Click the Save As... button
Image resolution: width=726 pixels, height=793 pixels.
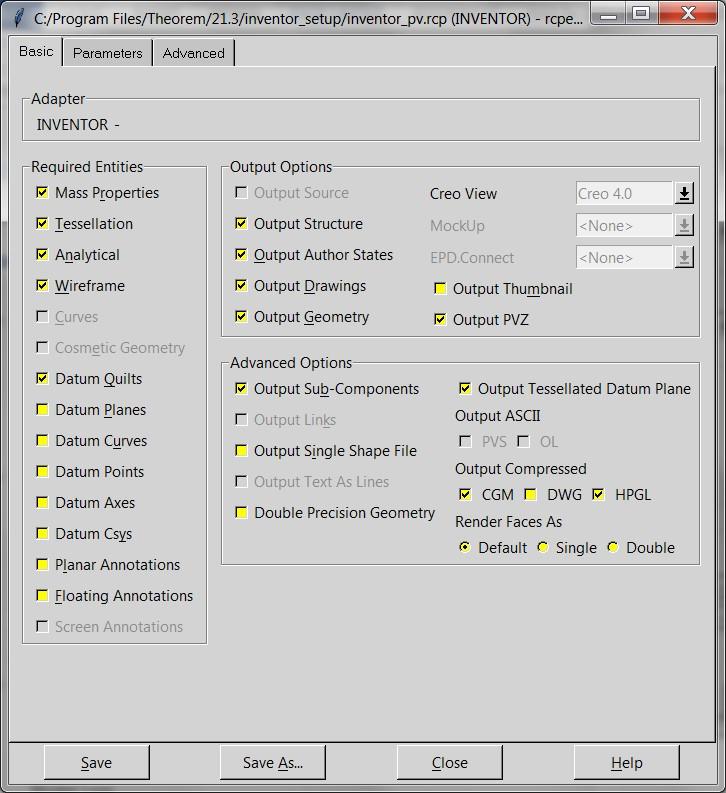tap(273, 762)
